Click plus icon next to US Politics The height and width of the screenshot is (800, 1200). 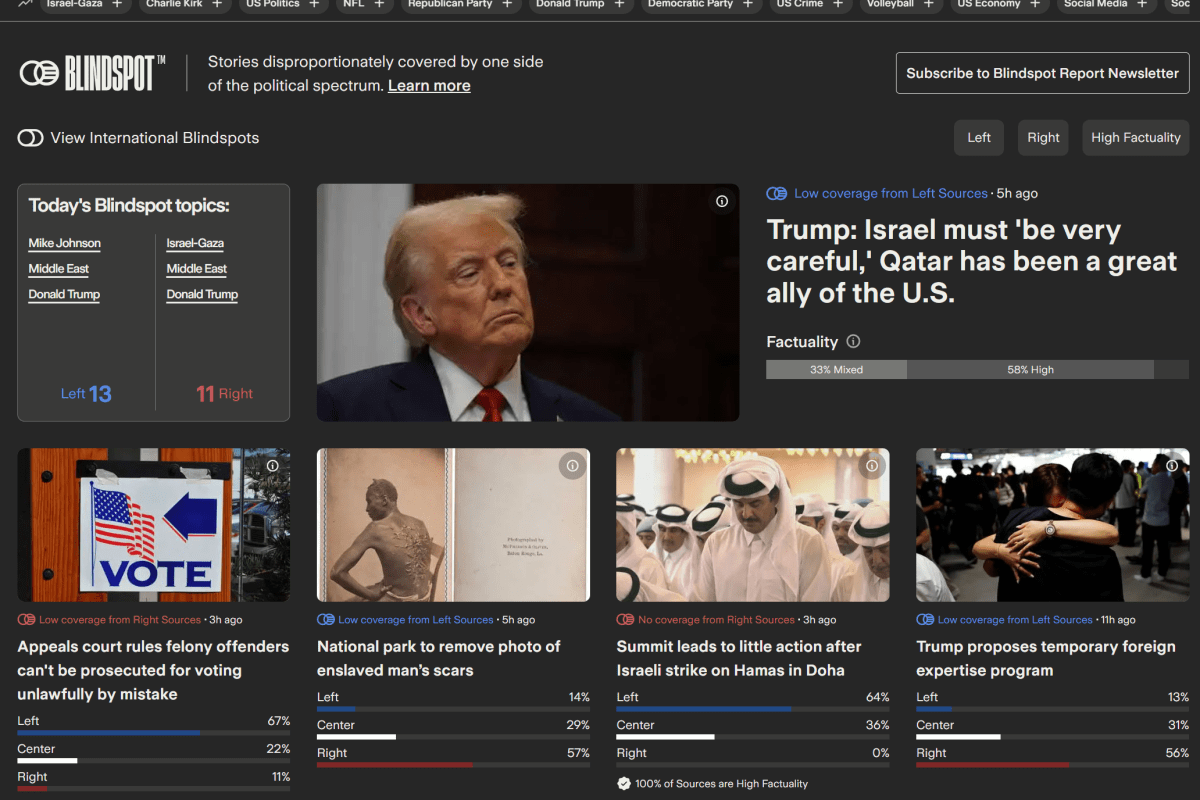[314, 4]
